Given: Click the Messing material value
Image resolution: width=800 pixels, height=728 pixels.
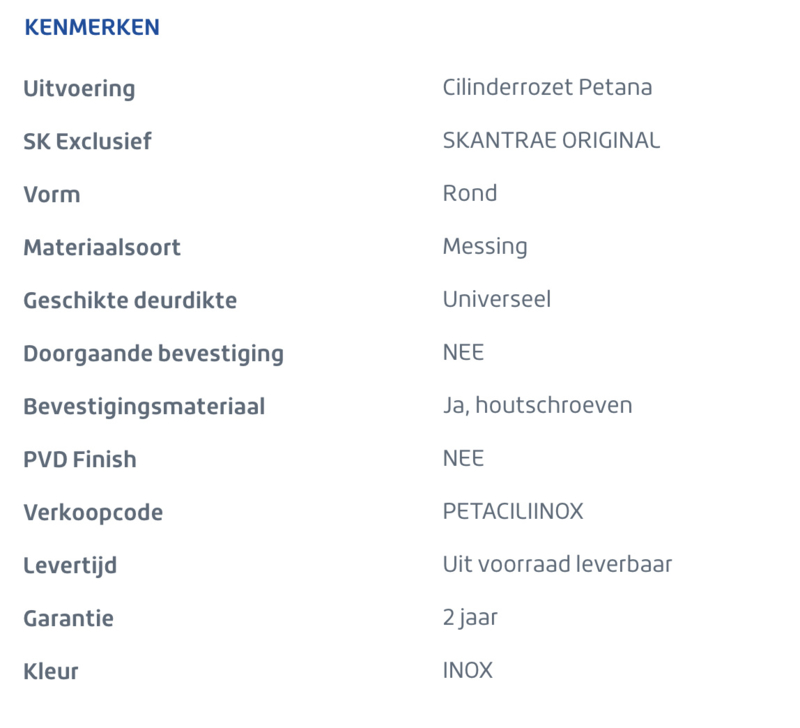Looking at the screenshot, I should coord(485,247).
